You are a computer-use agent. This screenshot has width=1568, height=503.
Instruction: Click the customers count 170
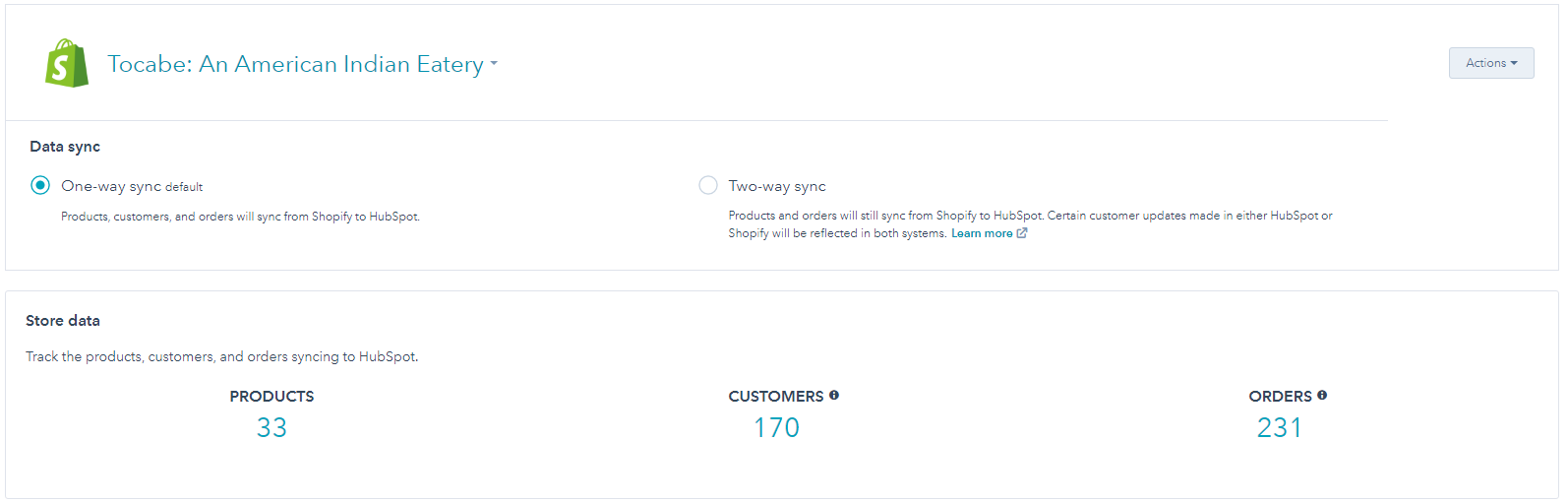click(x=776, y=427)
